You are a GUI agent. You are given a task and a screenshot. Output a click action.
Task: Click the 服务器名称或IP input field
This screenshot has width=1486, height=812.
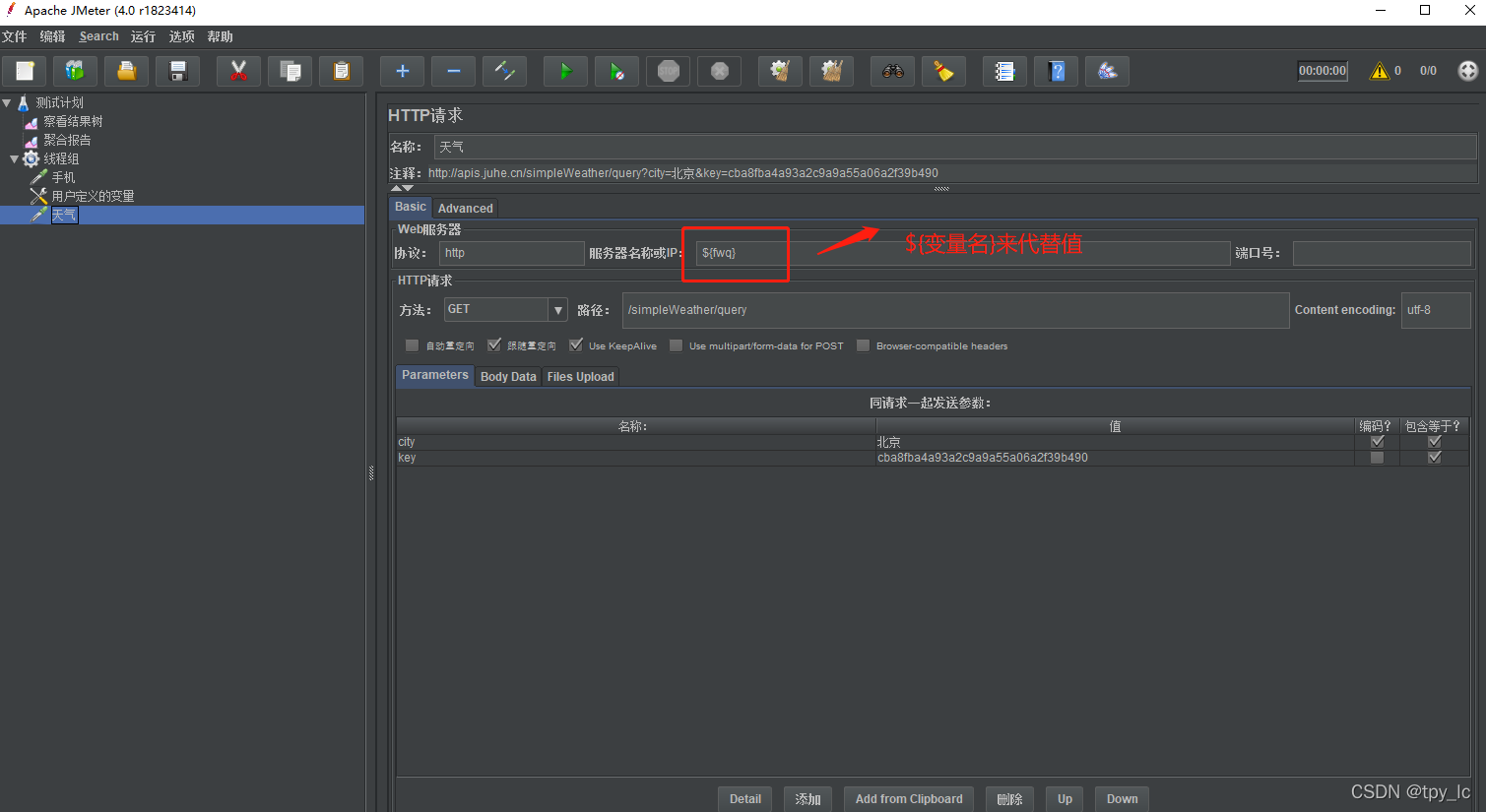(x=963, y=253)
